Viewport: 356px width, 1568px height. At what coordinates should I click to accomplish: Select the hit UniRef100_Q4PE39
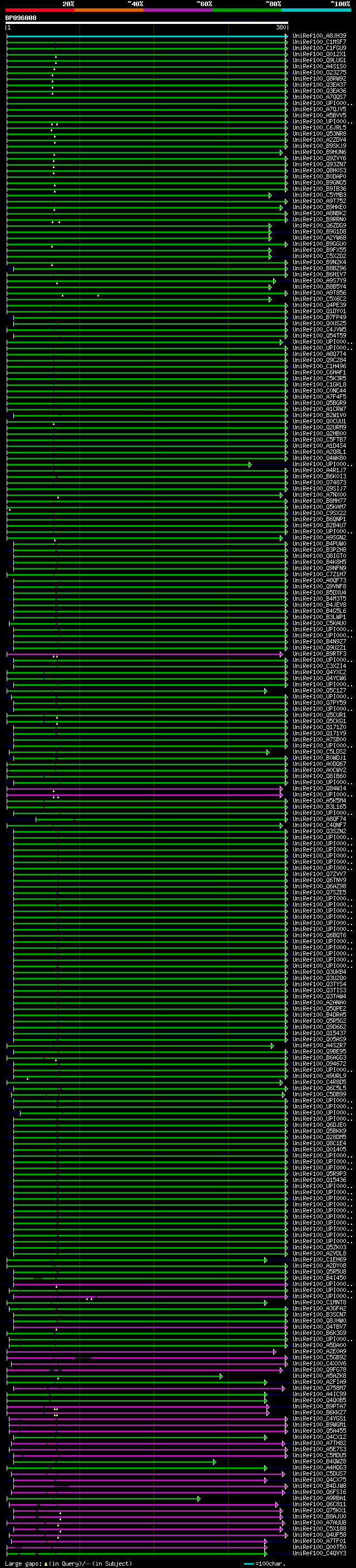coord(319,305)
